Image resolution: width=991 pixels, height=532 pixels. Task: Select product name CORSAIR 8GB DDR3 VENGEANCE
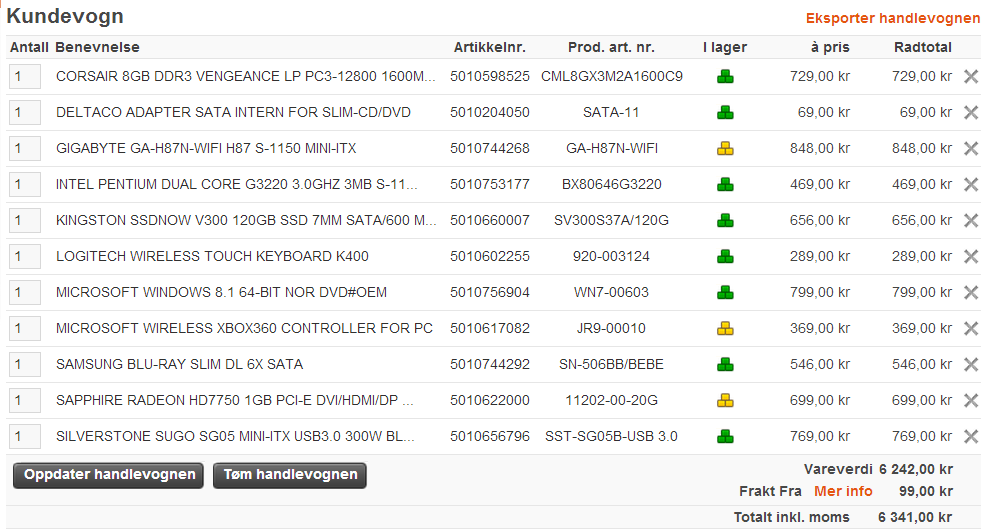click(245, 76)
